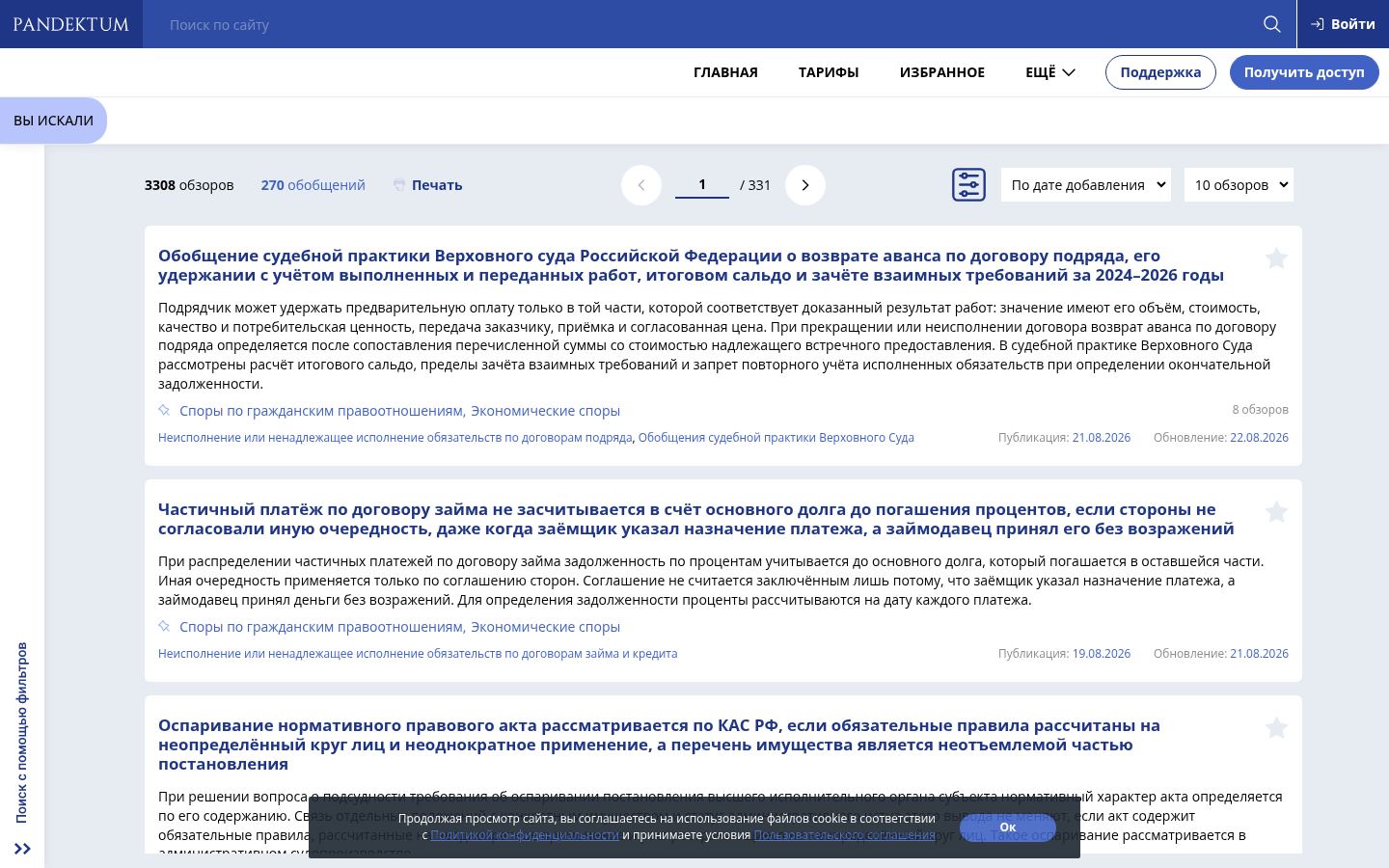
Task: Click the Поддержка button
Action: pos(1160,72)
